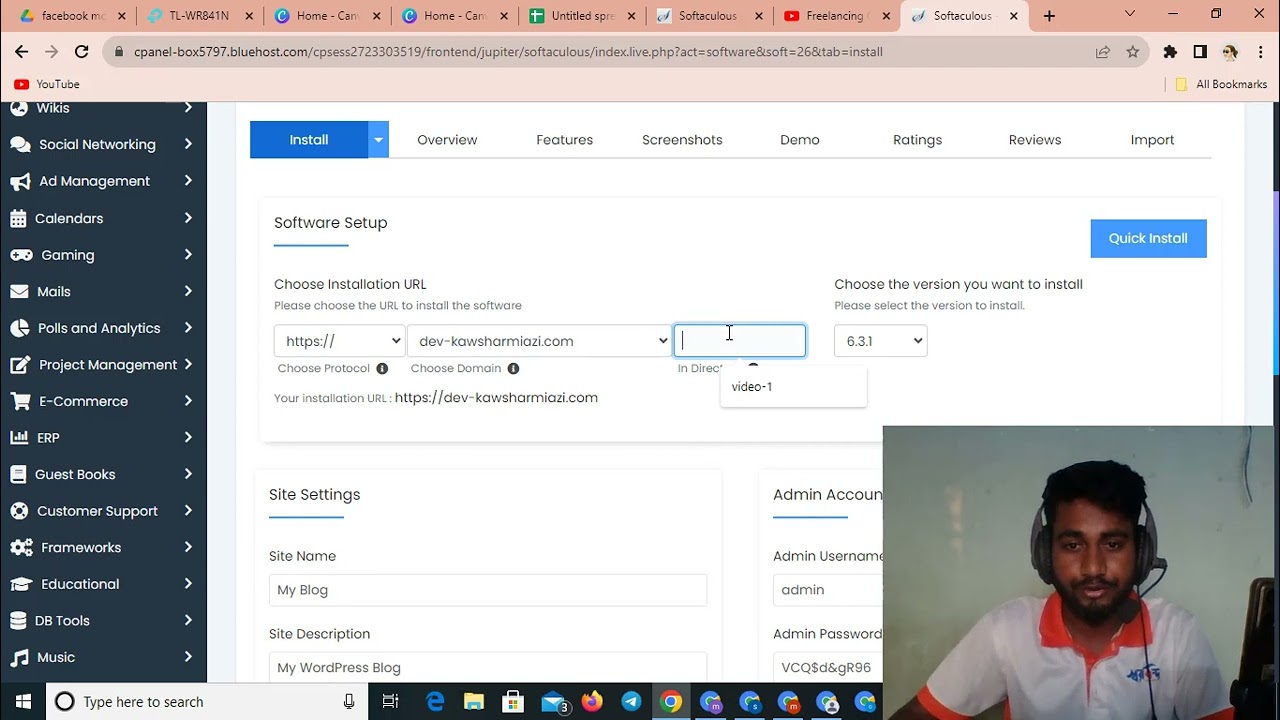The height and width of the screenshot is (720, 1280).
Task: Click the Polls and Analytics pie icon
Action: tap(19, 328)
